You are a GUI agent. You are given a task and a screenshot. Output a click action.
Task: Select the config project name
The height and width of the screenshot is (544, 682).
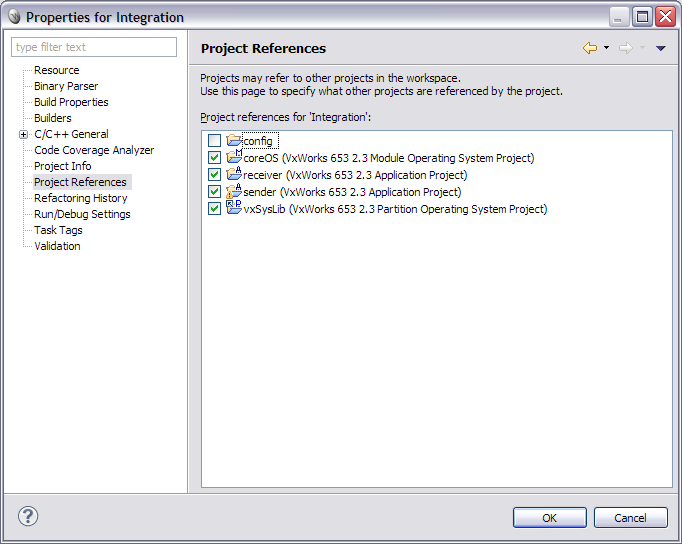[258, 141]
